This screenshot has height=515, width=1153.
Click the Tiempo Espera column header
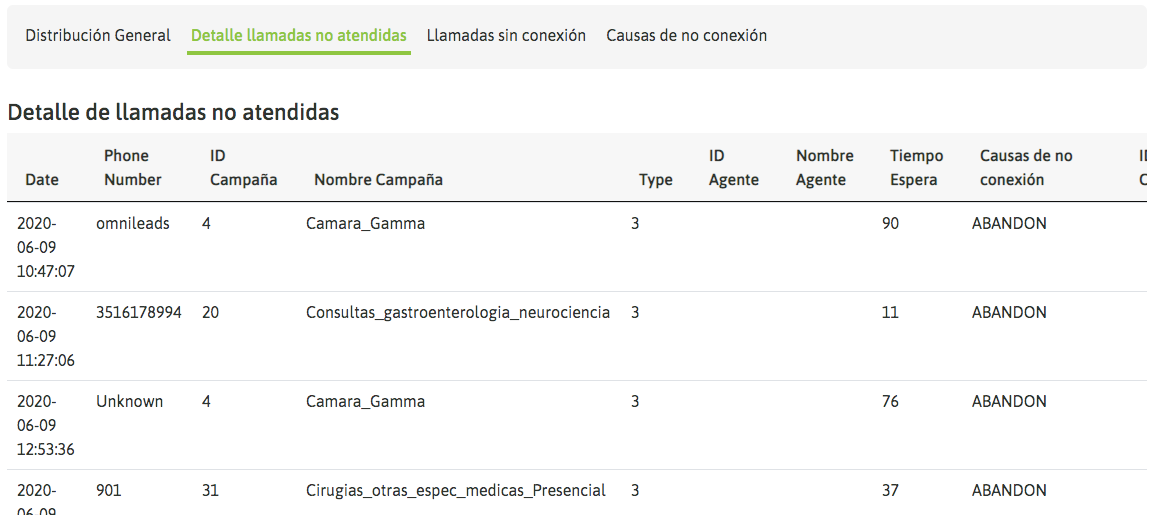point(916,168)
